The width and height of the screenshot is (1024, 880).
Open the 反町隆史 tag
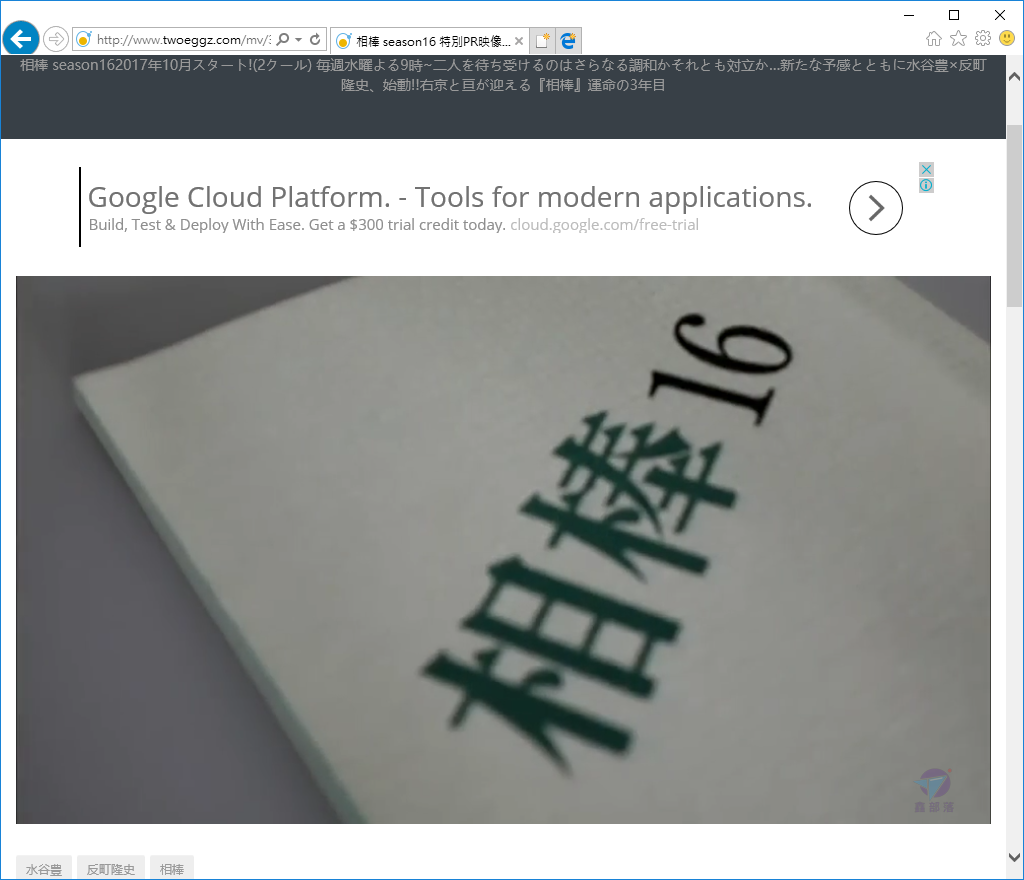coord(110,868)
